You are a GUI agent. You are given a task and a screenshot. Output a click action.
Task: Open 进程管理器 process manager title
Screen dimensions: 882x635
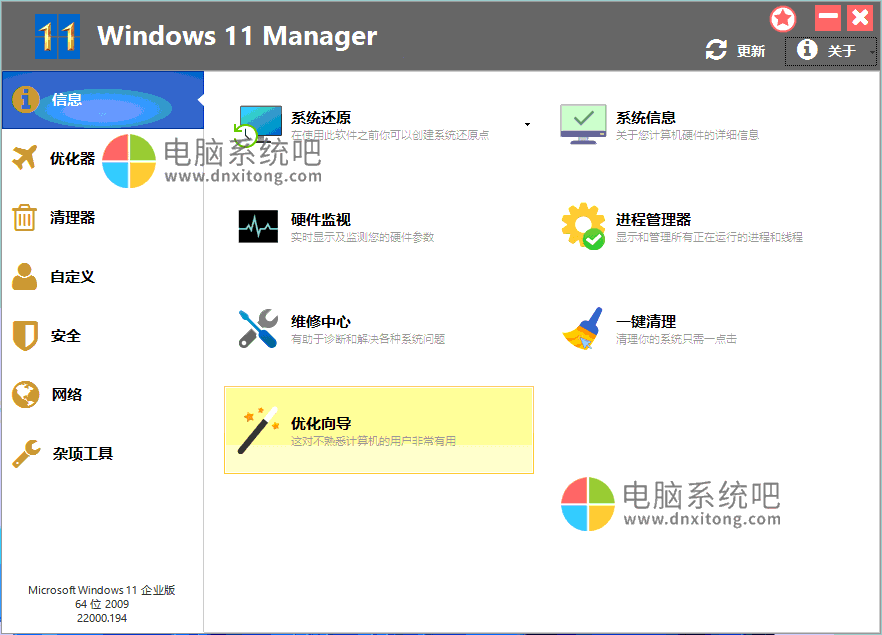click(653, 219)
